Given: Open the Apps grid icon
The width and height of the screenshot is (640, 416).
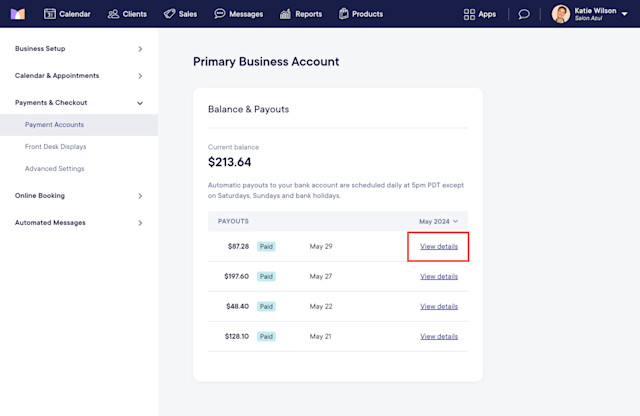Looking at the screenshot, I should tap(470, 14).
